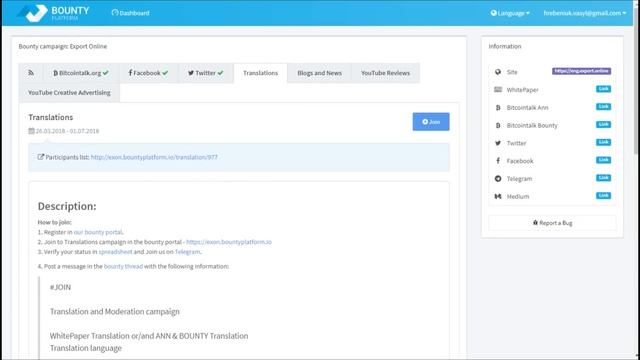640x360 pixels.
Task: Open the user email account dropdown
Action: pyautogui.click(x=584, y=13)
